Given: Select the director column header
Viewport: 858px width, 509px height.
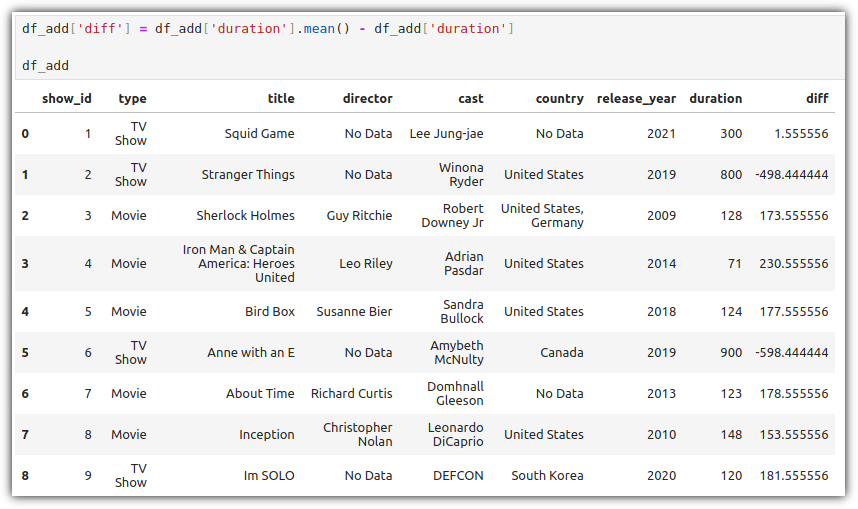Looking at the screenshot, I should point(367,99).
